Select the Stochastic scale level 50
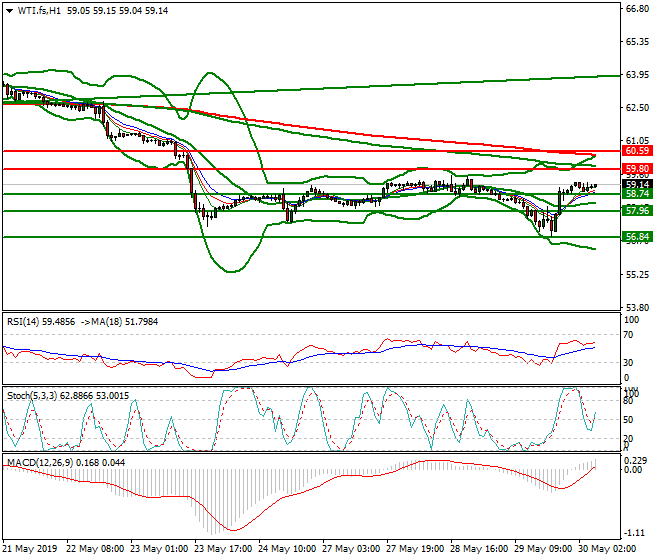Image resolution: width=660 pixels, height=560 pixels. (628, 419)
